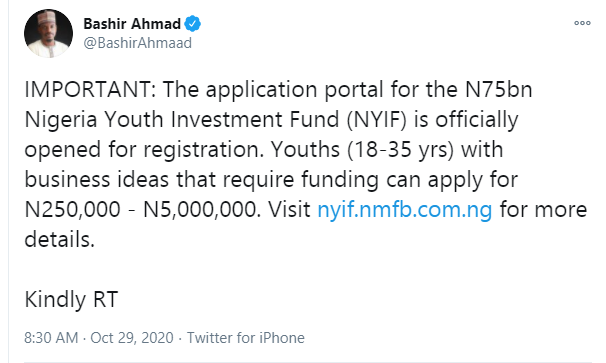Click the N5,000,000 amount
606x363 pixels.
(x=200, y=210)
